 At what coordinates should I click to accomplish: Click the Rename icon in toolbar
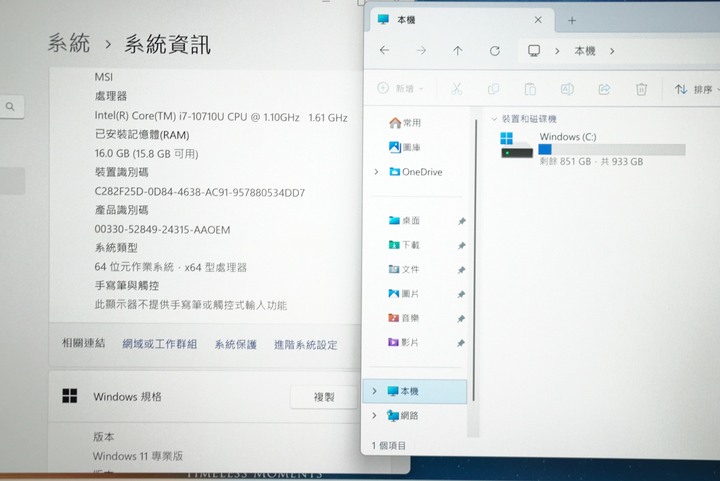(x=567, y=89)
